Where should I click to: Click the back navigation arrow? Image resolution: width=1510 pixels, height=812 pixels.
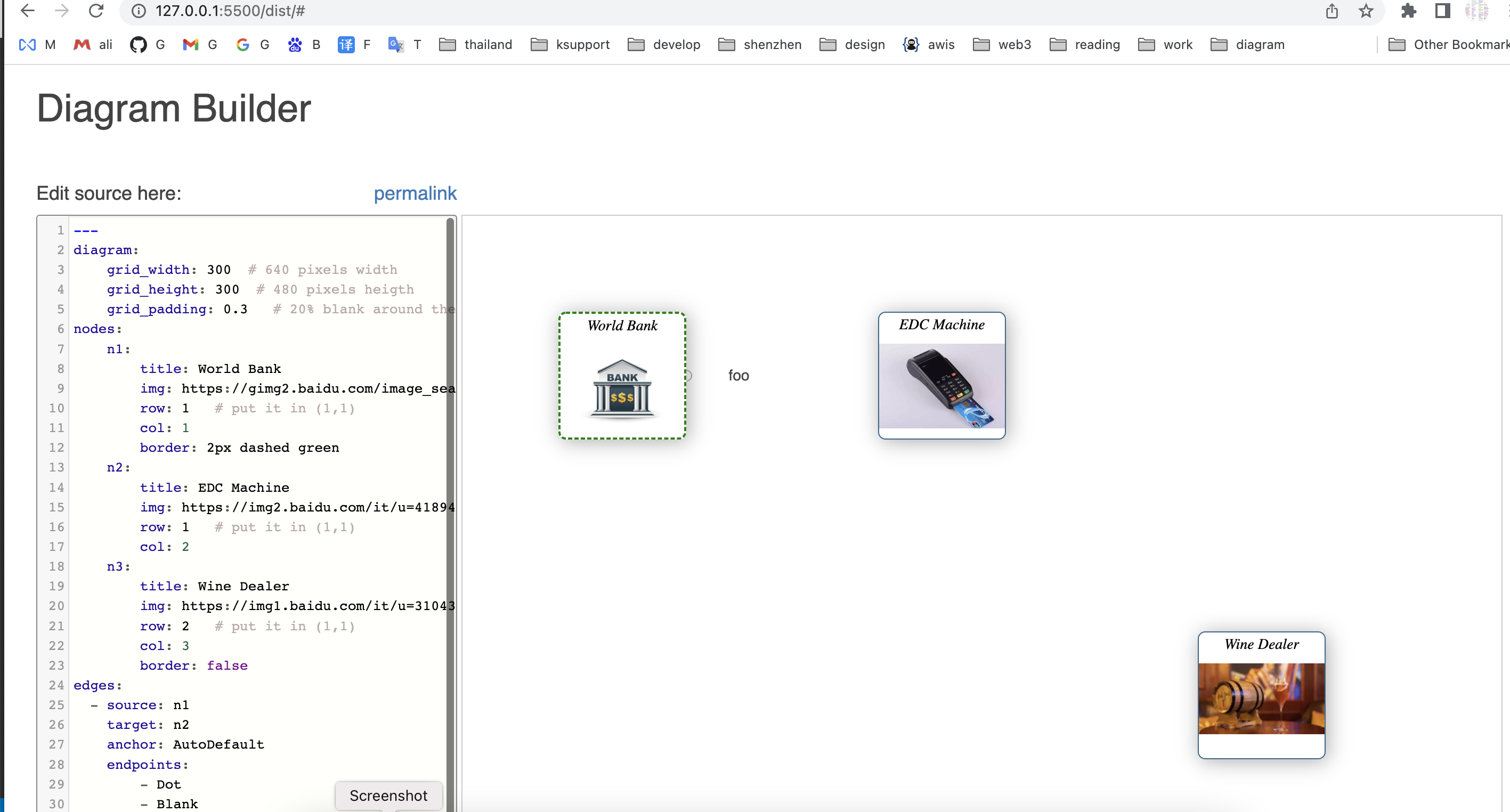coord(27,11)
